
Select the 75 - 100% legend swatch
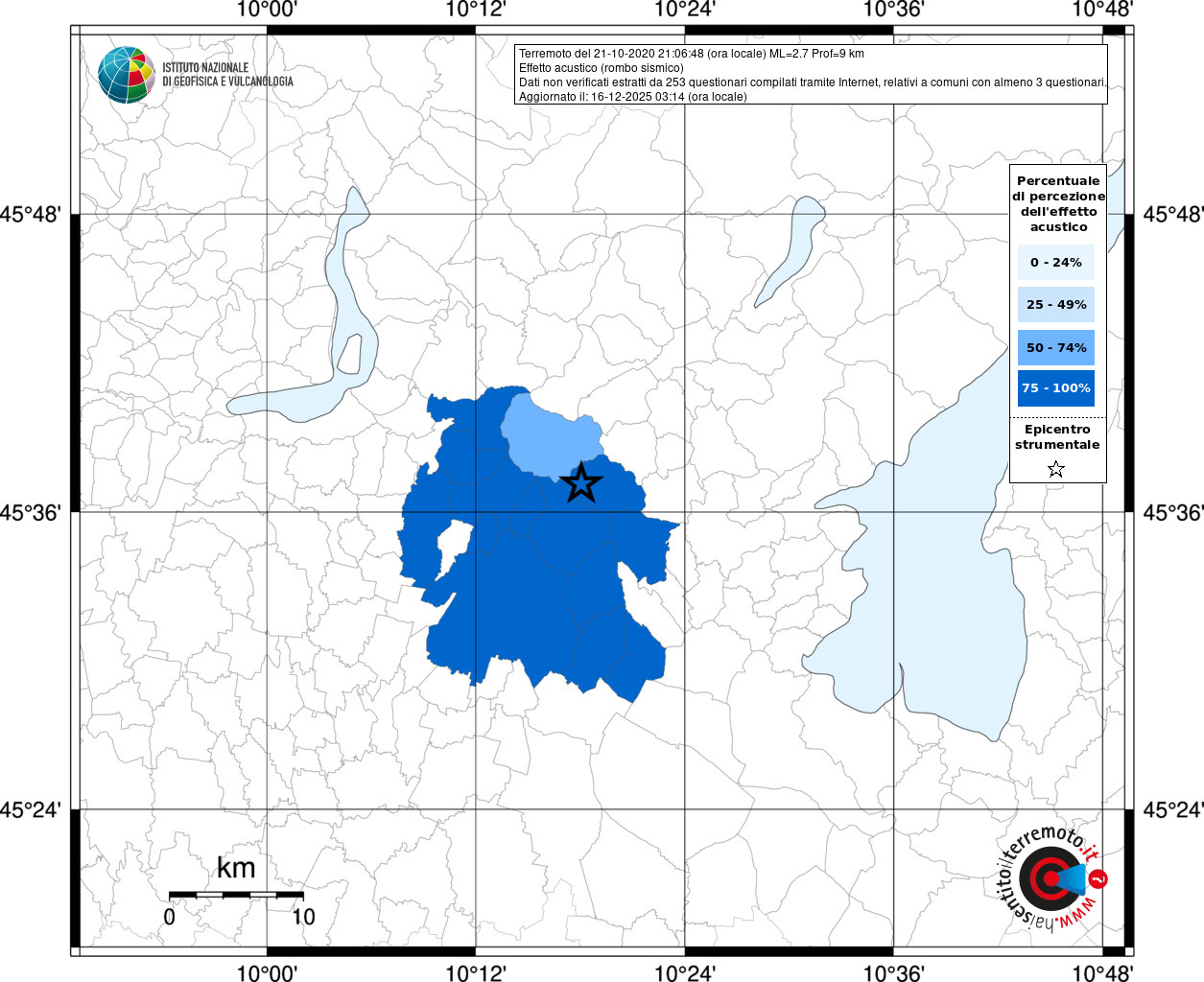[x=1056, y=388]
